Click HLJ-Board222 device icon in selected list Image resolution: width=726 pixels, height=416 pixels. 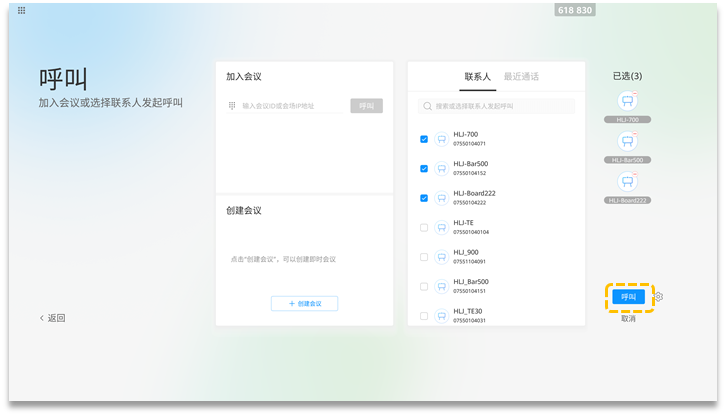click(x=627, y=181)
